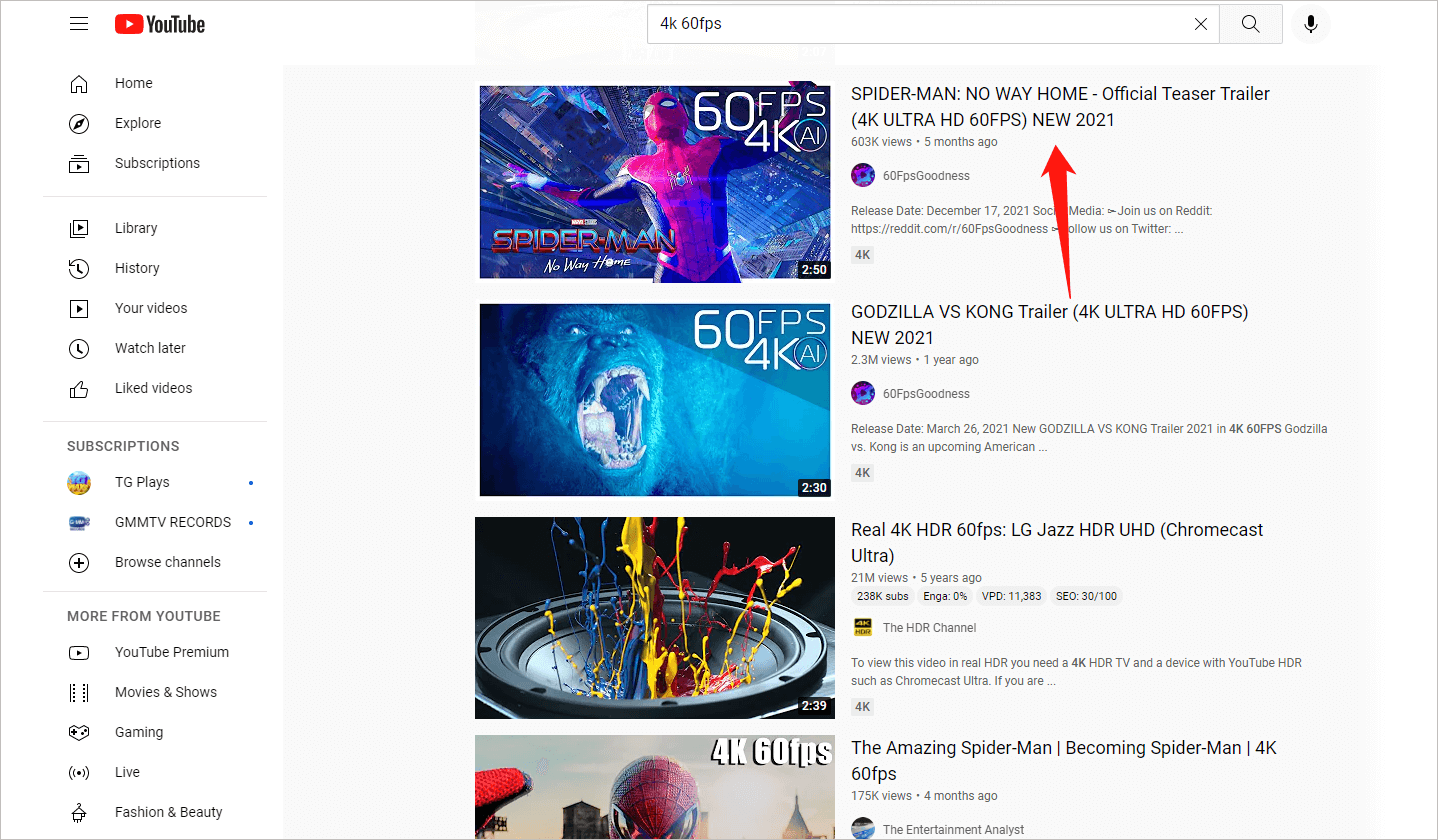Start voice search with microphone
Screen dimensions: 1438x840
pyautogui.click(x=1310, y=24)
